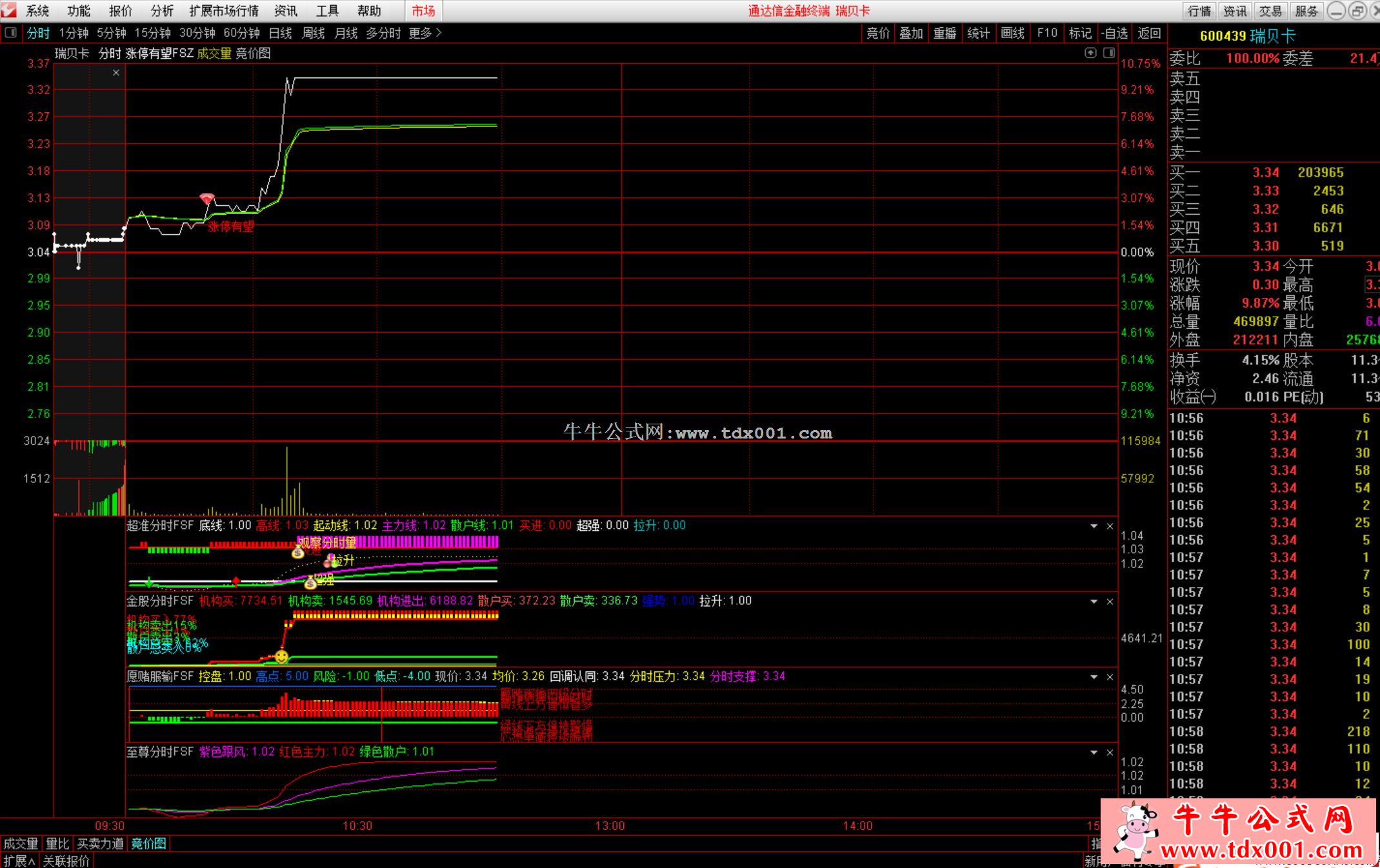
Task: Open dropdown arrow of 至尊分时FSF panel
Action: click(1094, 753)
